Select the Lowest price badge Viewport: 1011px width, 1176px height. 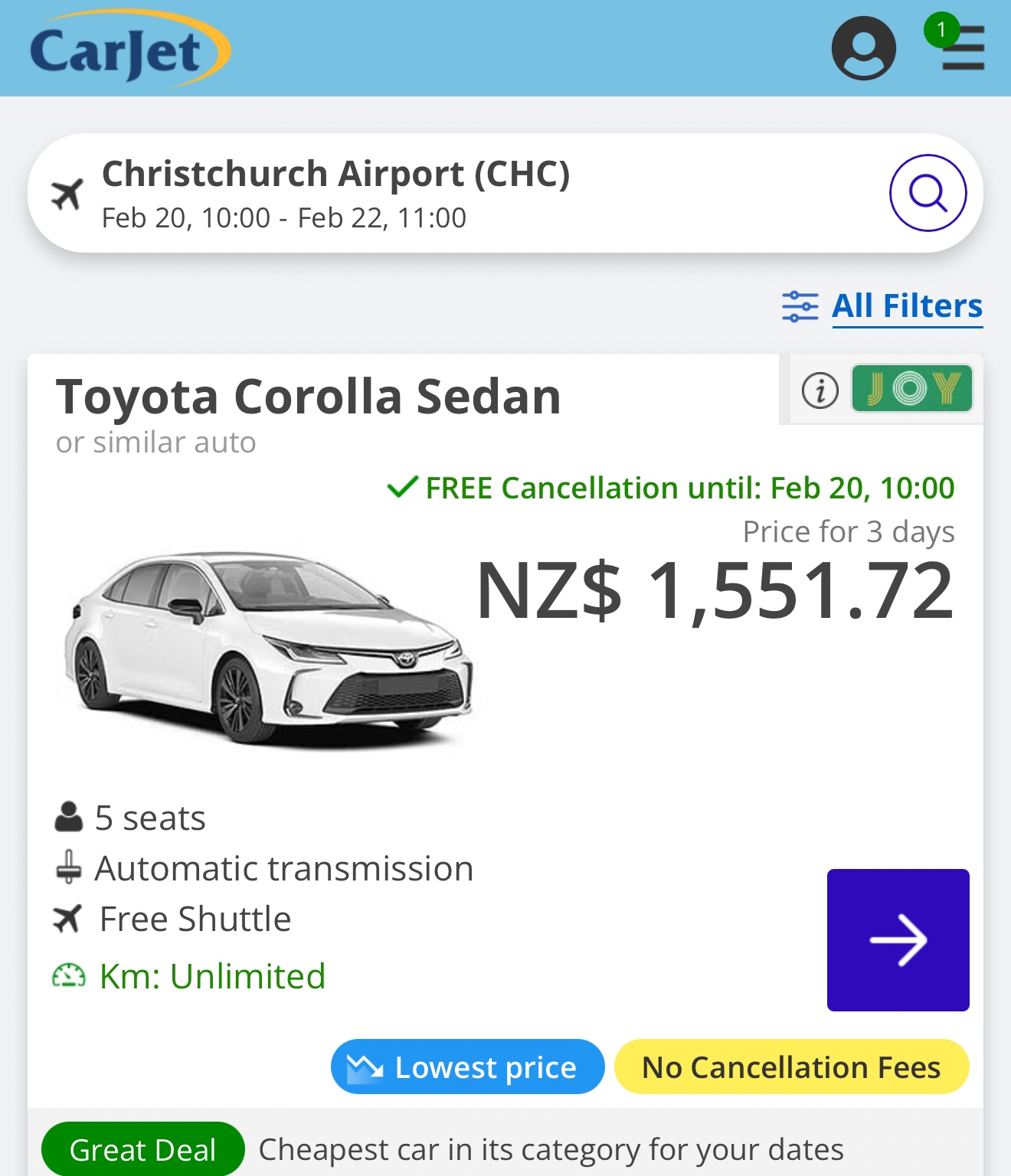tap(467, 1067)
